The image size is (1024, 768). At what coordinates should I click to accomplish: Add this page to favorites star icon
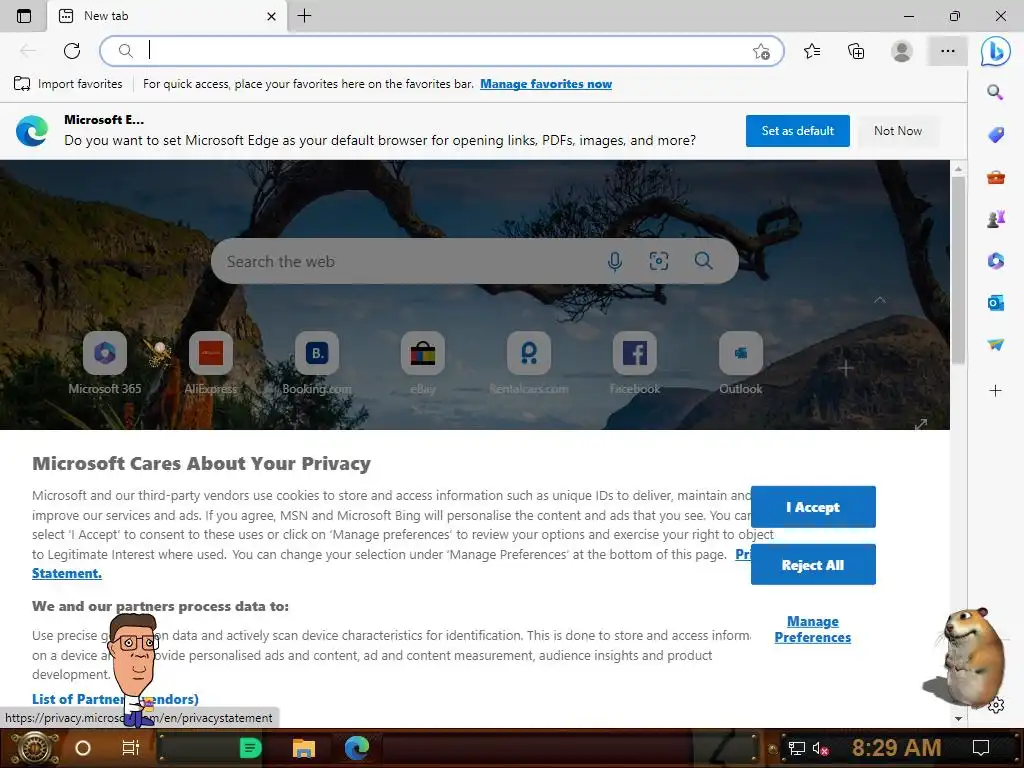(x=761, y=52)
